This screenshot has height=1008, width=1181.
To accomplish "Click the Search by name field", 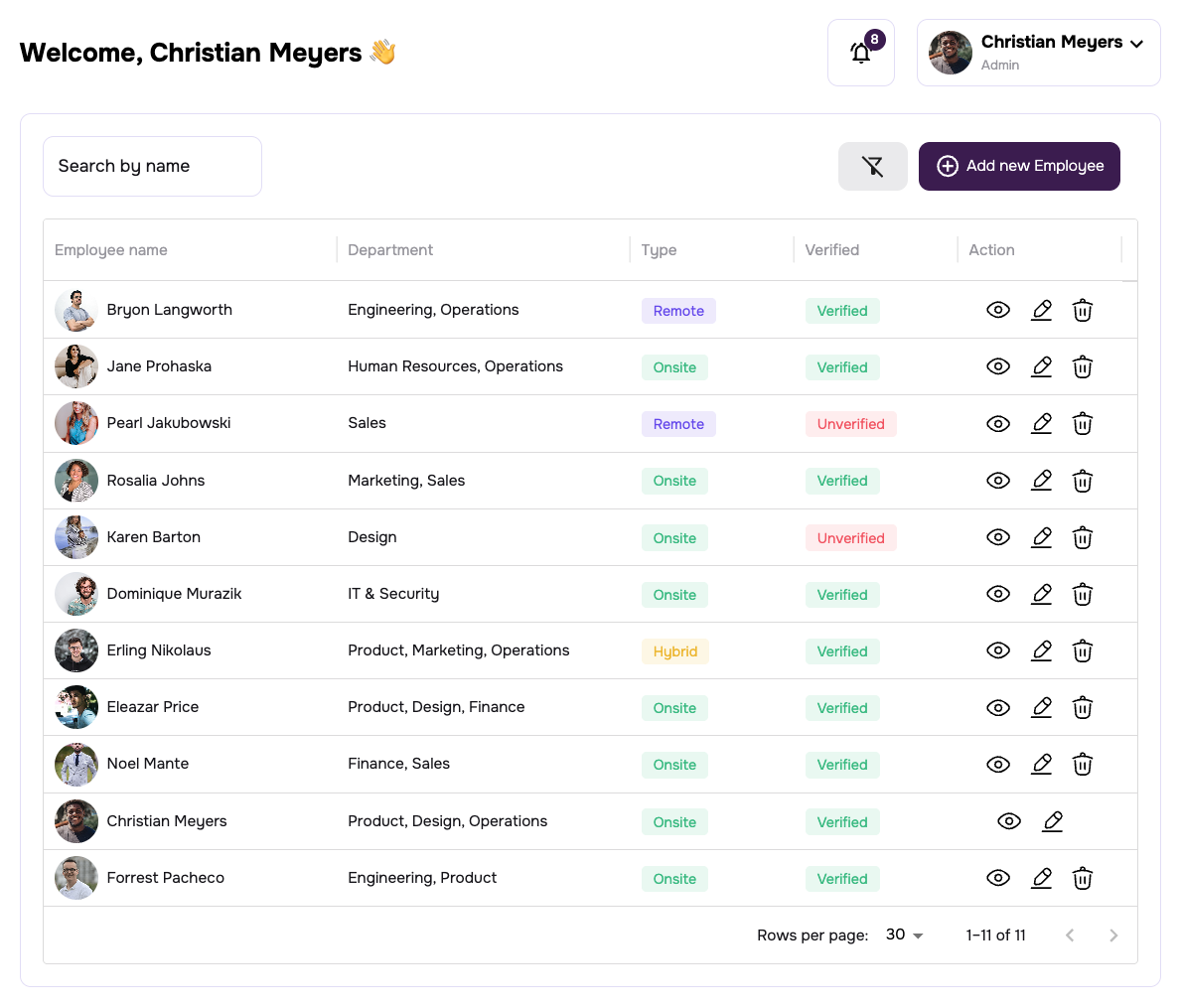I will [x=152, y=166].
